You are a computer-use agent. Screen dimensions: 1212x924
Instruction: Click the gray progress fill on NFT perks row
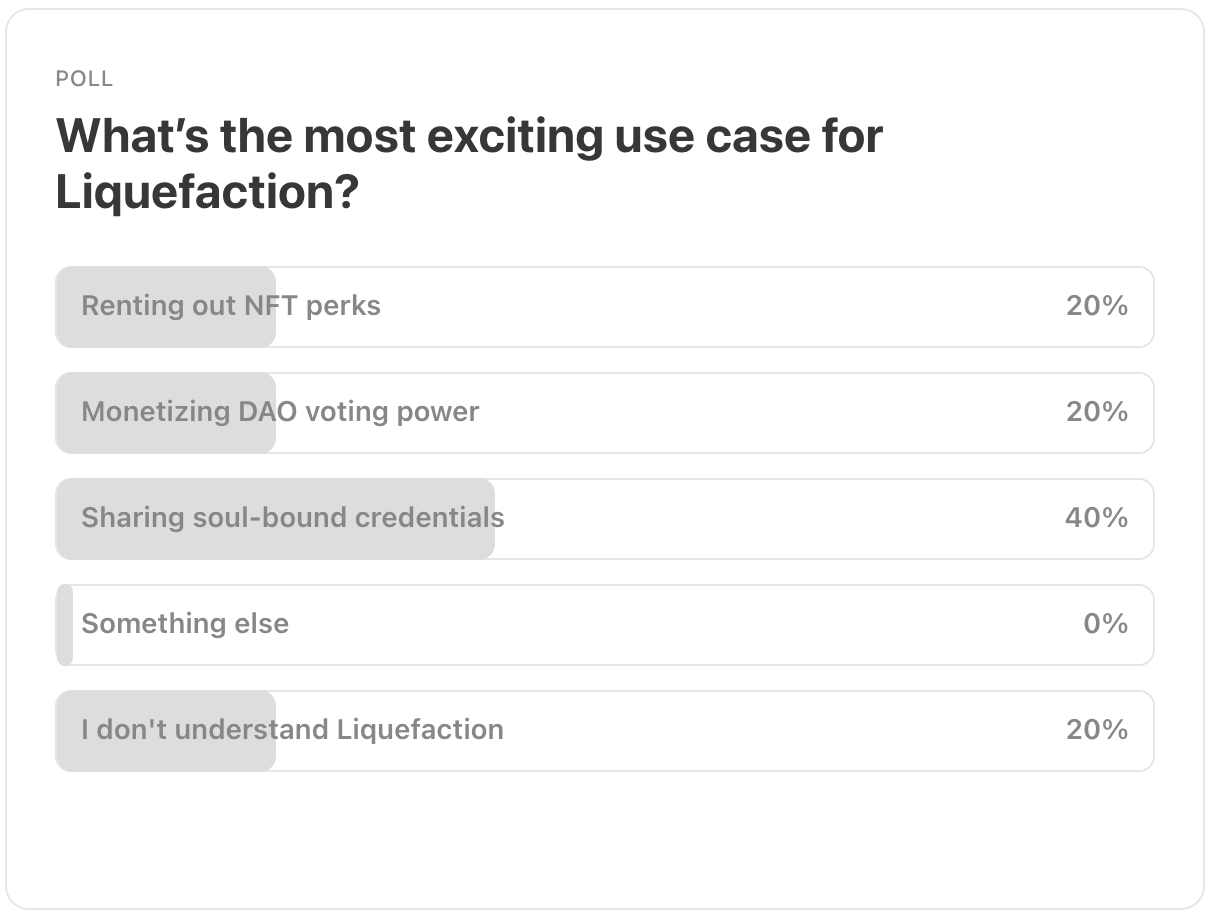pos(165,330)
